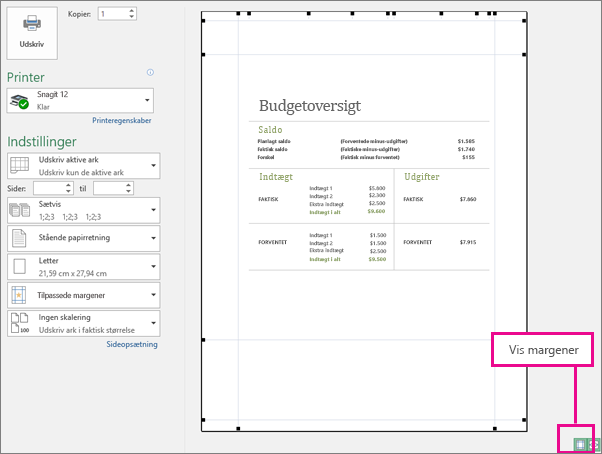602x454 pixels.
Task: Increase the Sider start page value
Action: pos(69,185)
